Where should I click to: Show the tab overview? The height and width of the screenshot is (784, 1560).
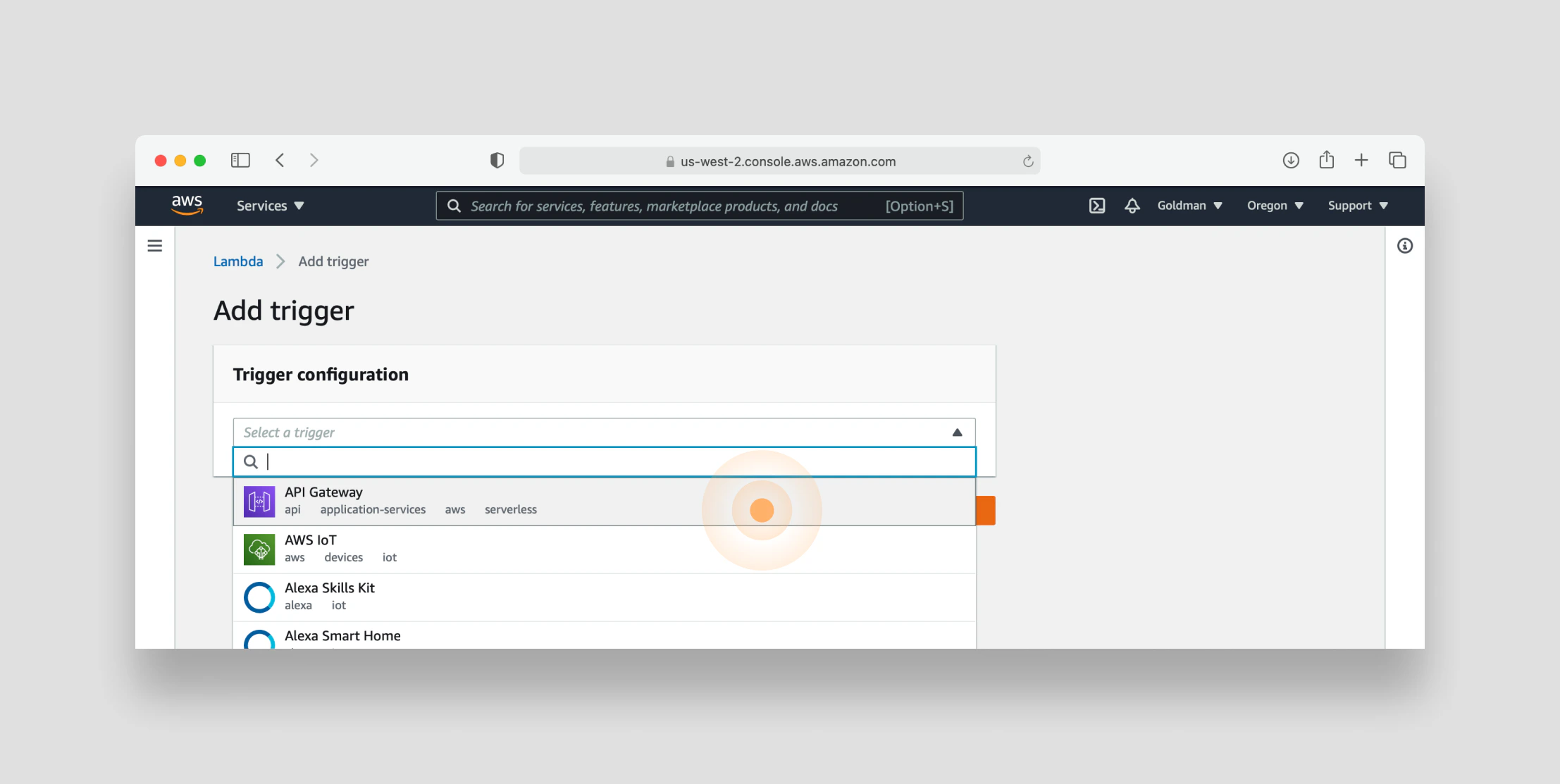1397,161
